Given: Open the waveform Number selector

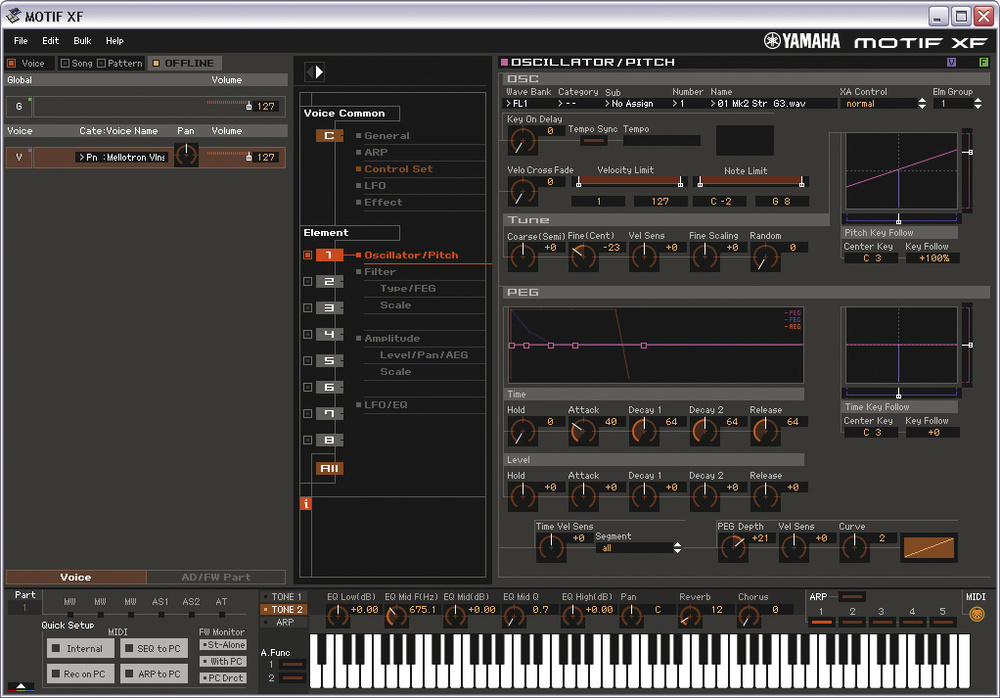Looking at the screenshot, I should pyautogui.click(x=689, y=103).
